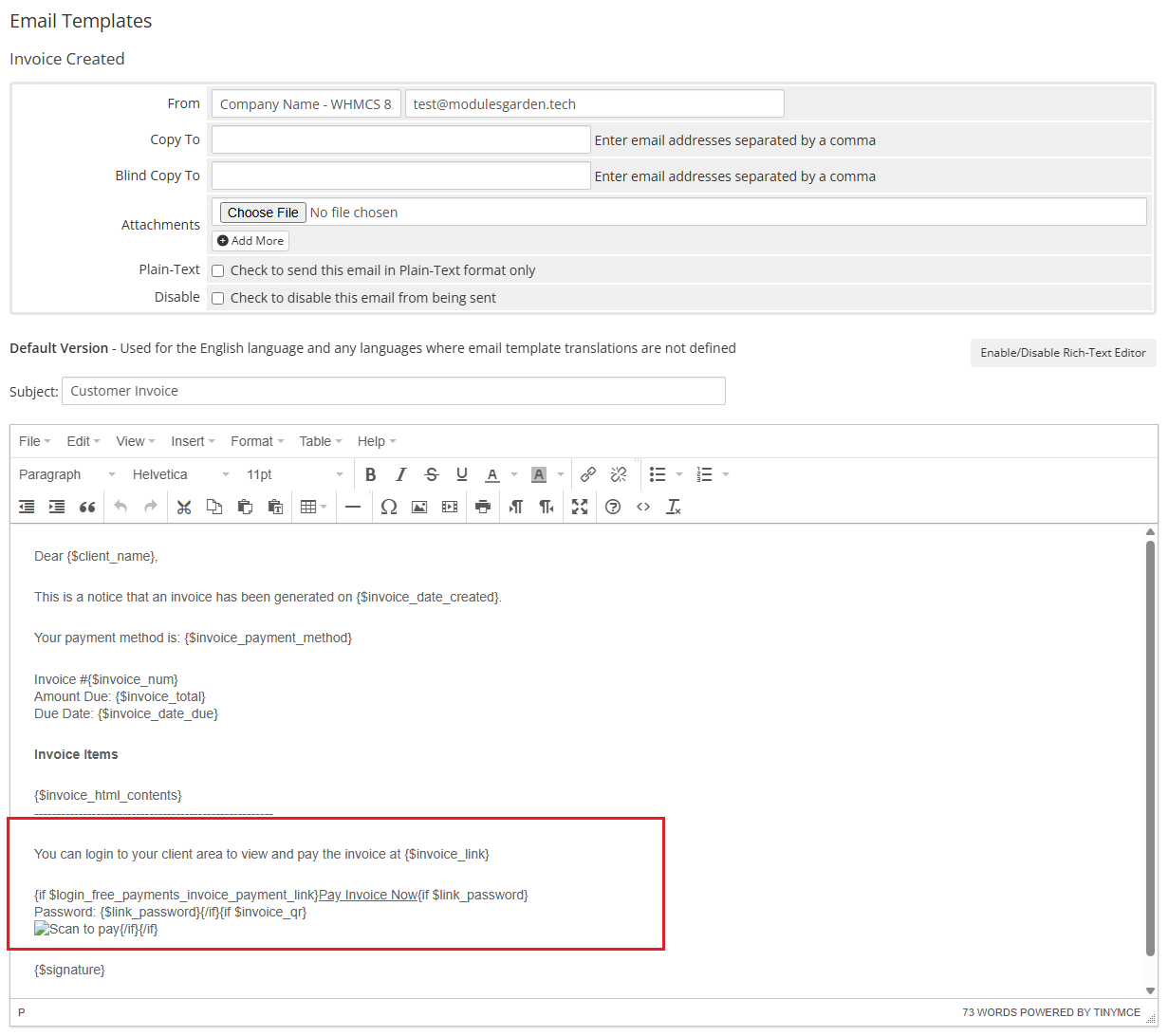Open the 11pt font size dropdown

(294, 474)
